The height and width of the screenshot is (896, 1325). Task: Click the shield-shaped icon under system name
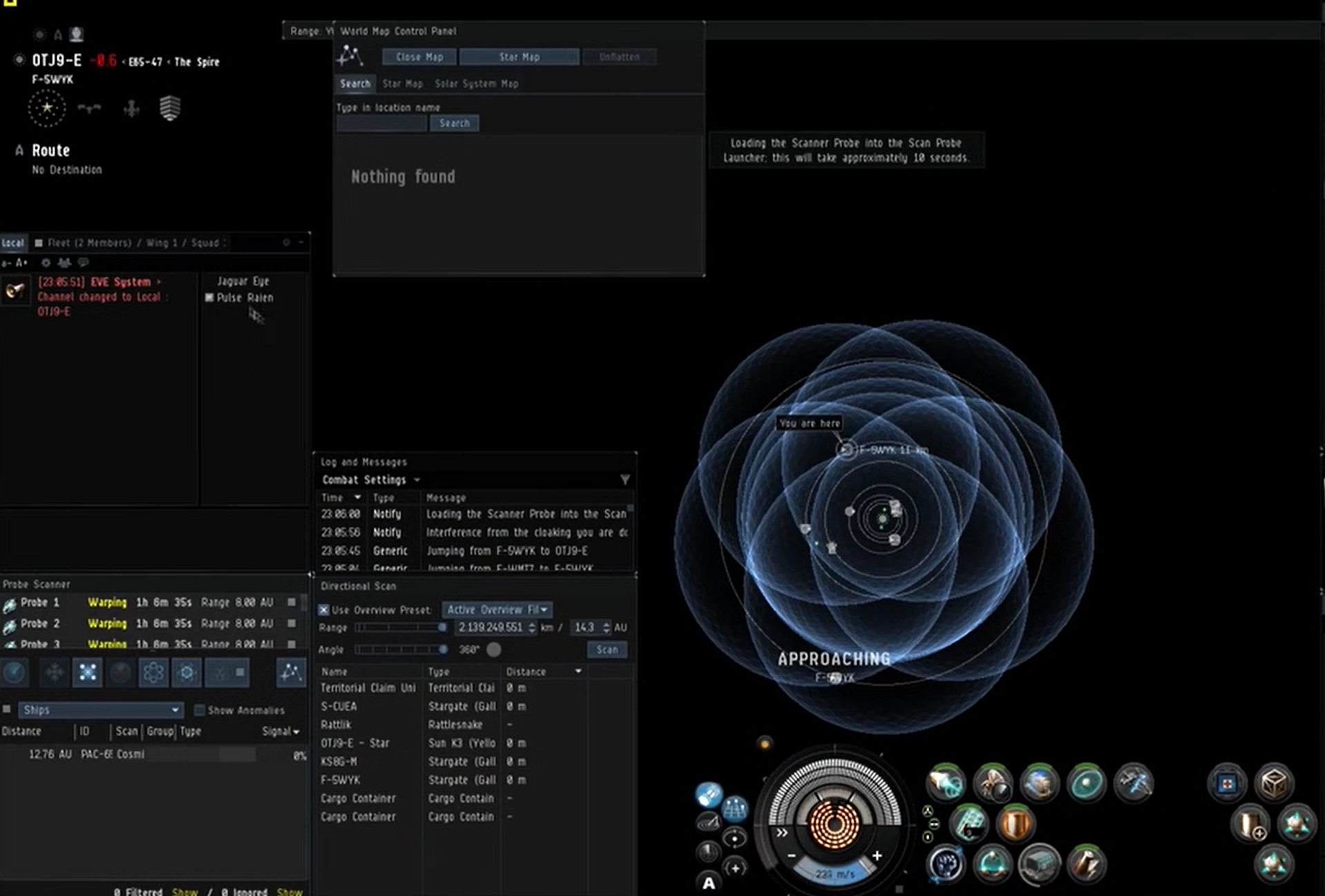170,108
